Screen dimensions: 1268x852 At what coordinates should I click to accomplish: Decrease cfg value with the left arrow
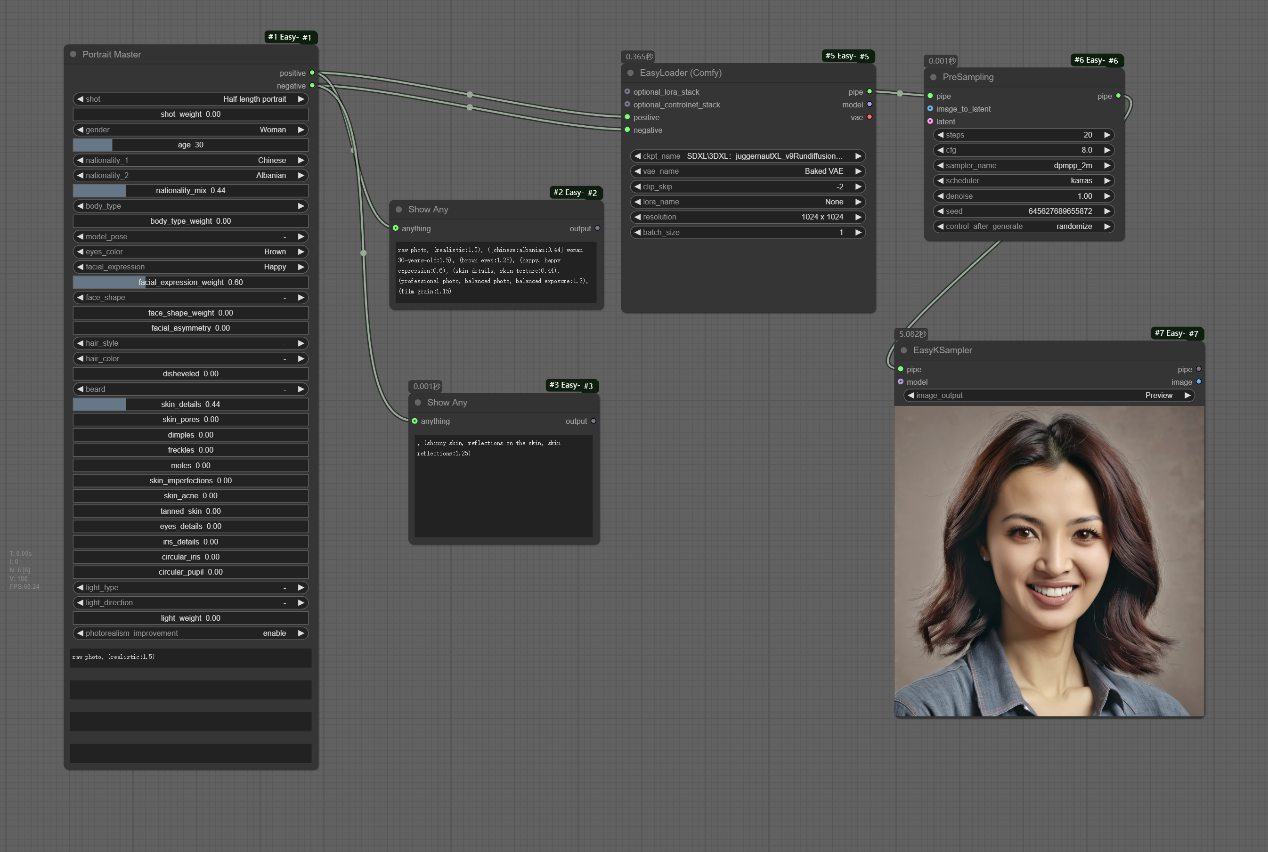[941, 150]
